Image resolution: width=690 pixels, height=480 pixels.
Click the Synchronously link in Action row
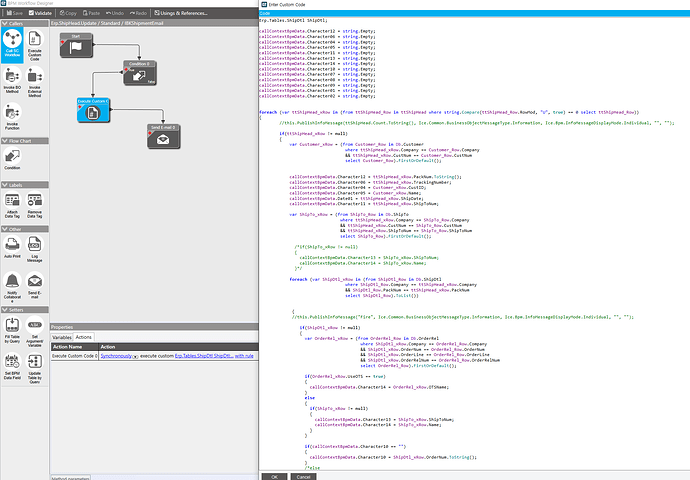click(116, 356)
